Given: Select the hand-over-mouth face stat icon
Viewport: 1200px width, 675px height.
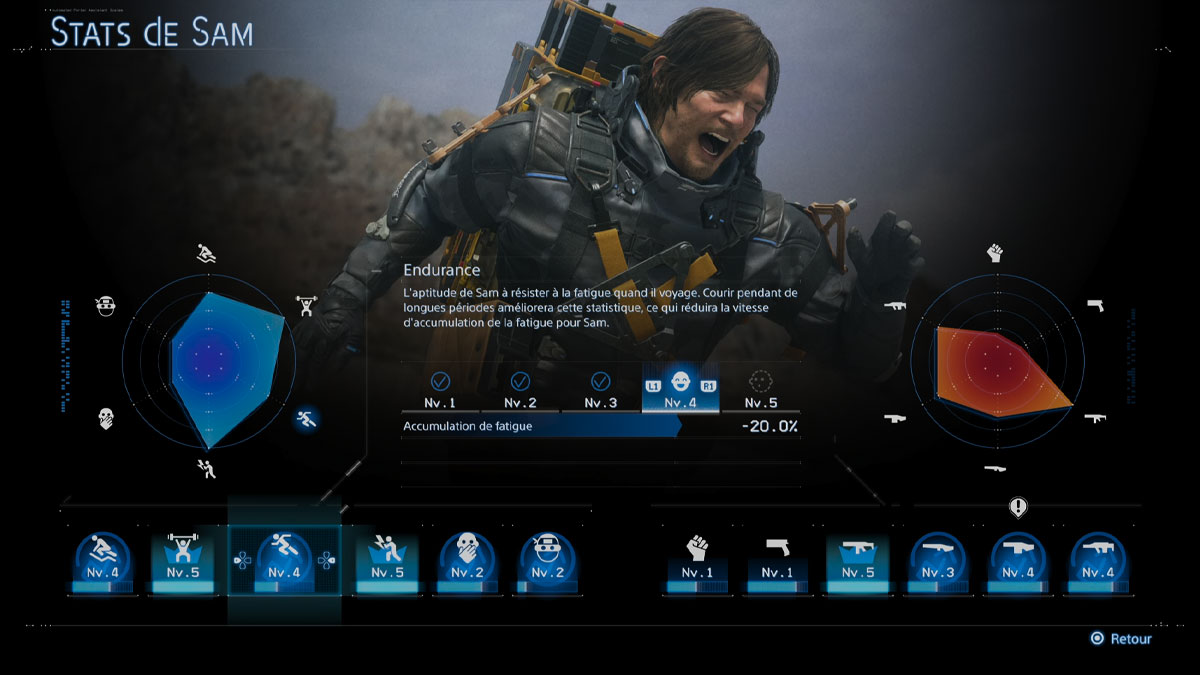Looking at the screenshot, I should coord(467,559).
